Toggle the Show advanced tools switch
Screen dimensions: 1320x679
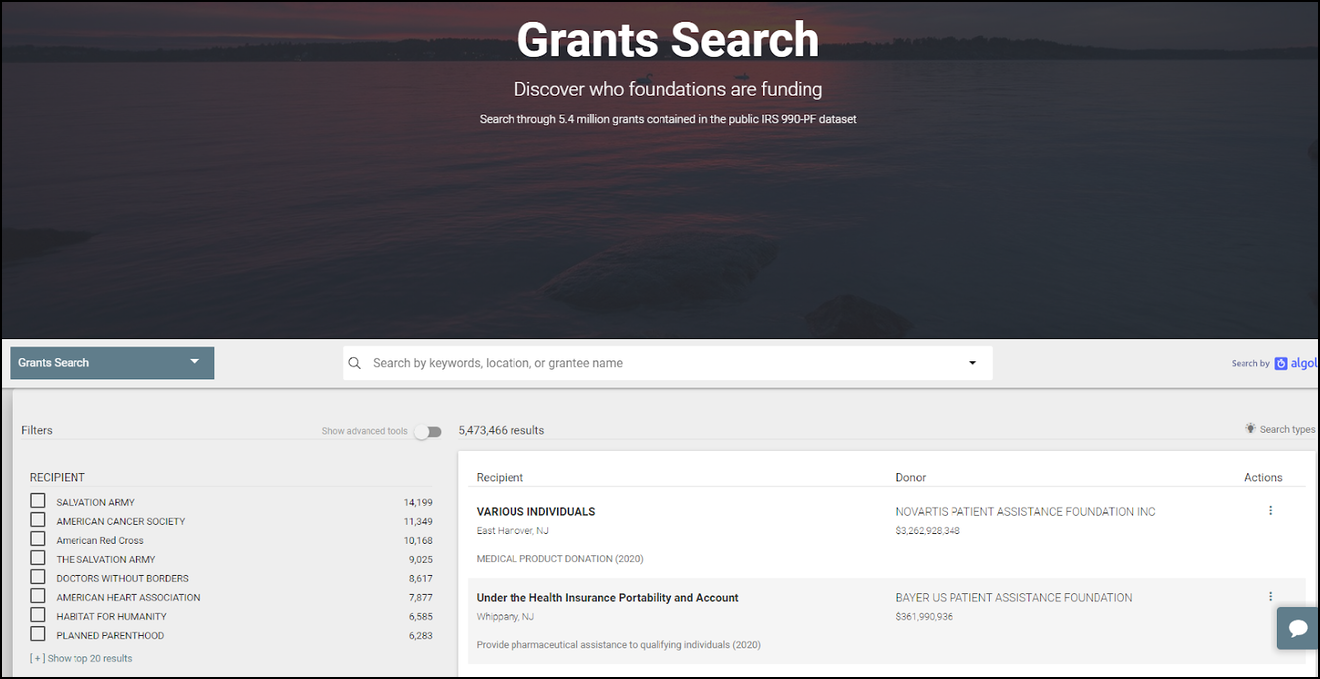(x=428, y=432)
